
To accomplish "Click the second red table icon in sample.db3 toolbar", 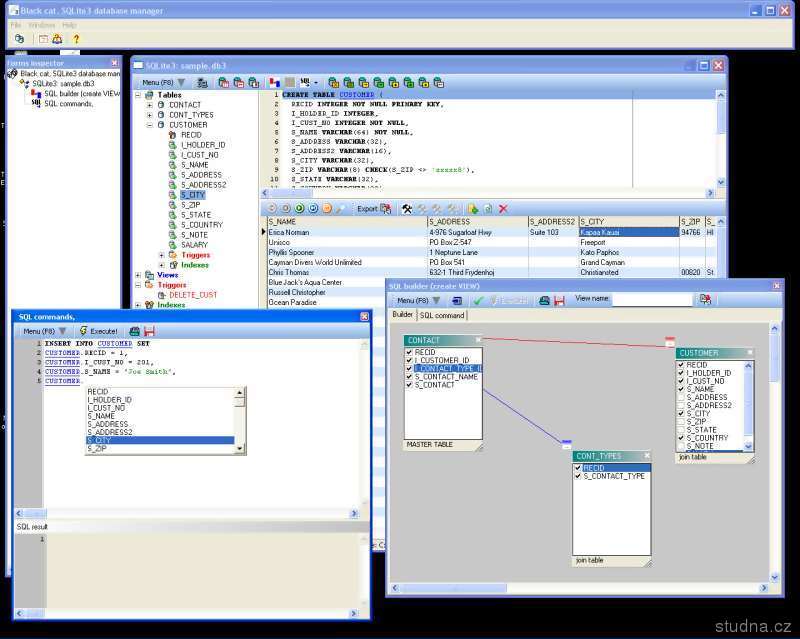I will (x=238, y=83).
